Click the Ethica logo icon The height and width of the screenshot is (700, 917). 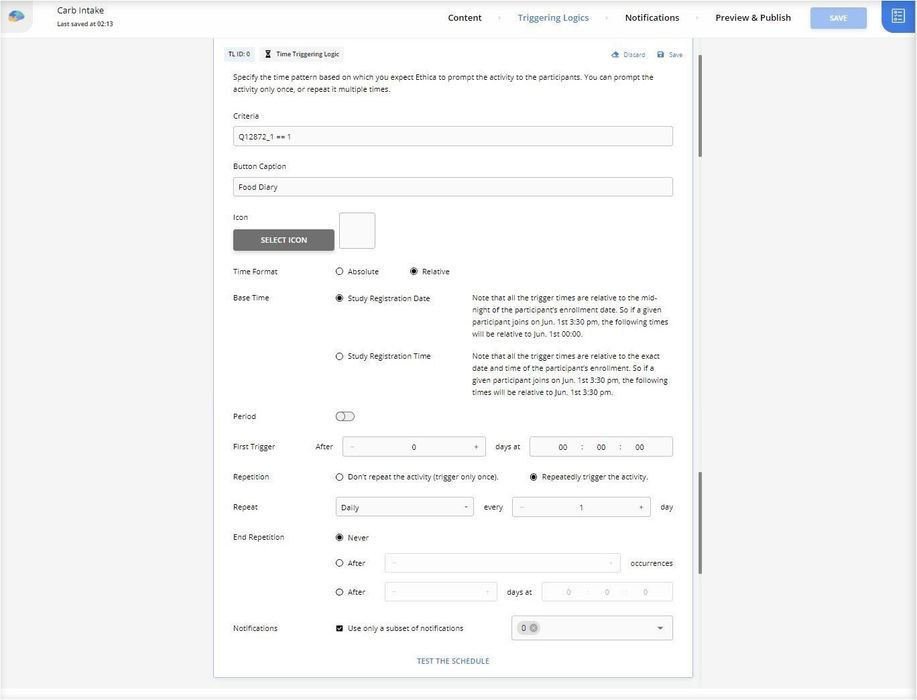(x=16, y=16)
